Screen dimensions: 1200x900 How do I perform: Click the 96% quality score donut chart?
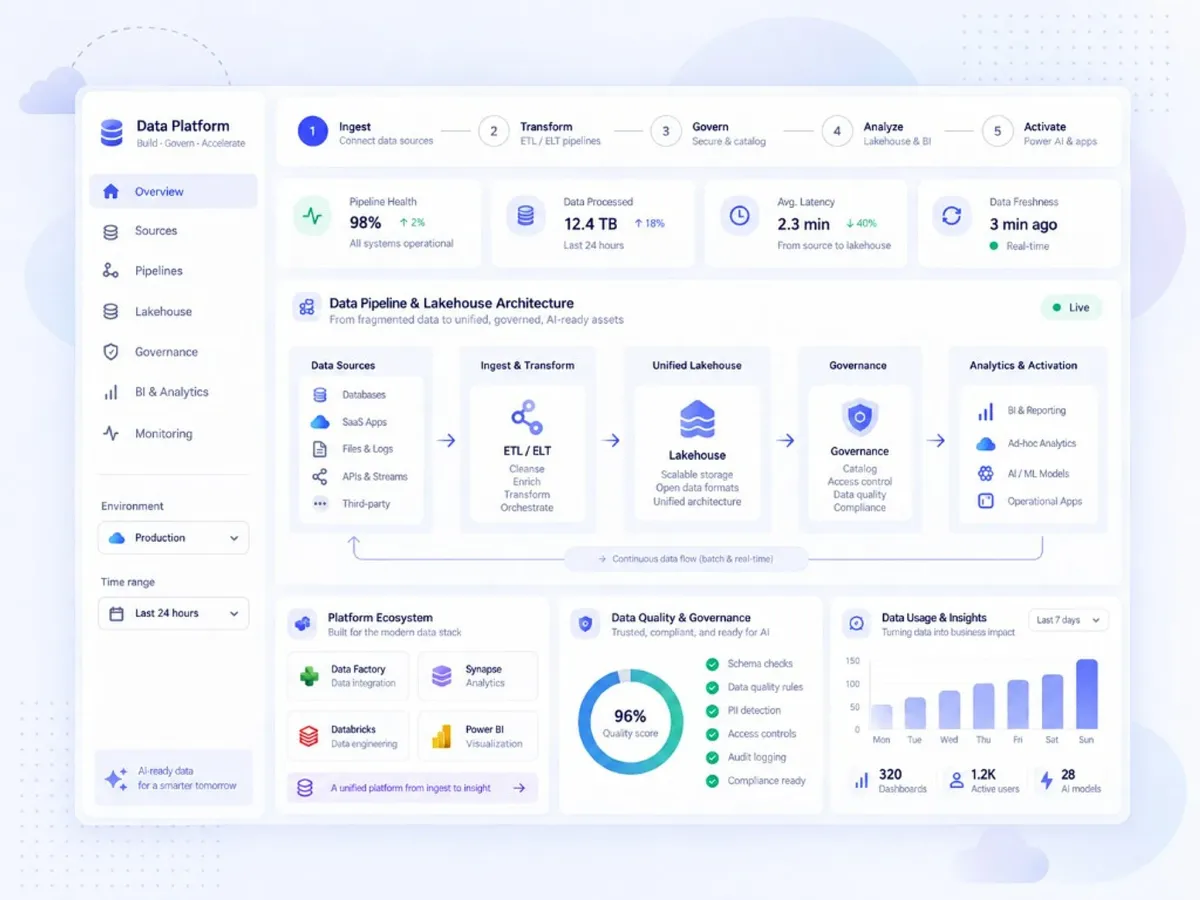(631, 722)
